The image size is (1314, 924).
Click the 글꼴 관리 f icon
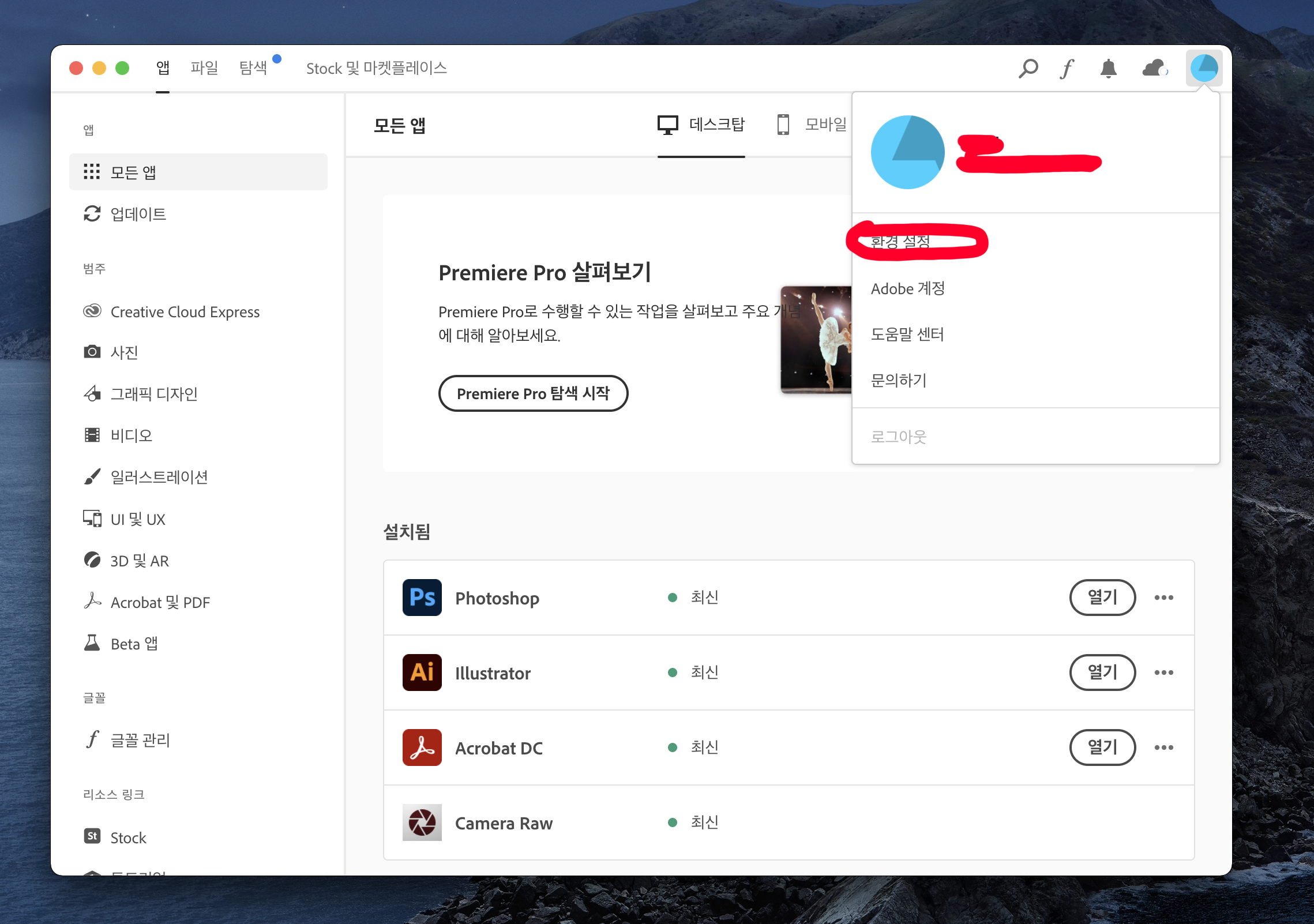93,739
